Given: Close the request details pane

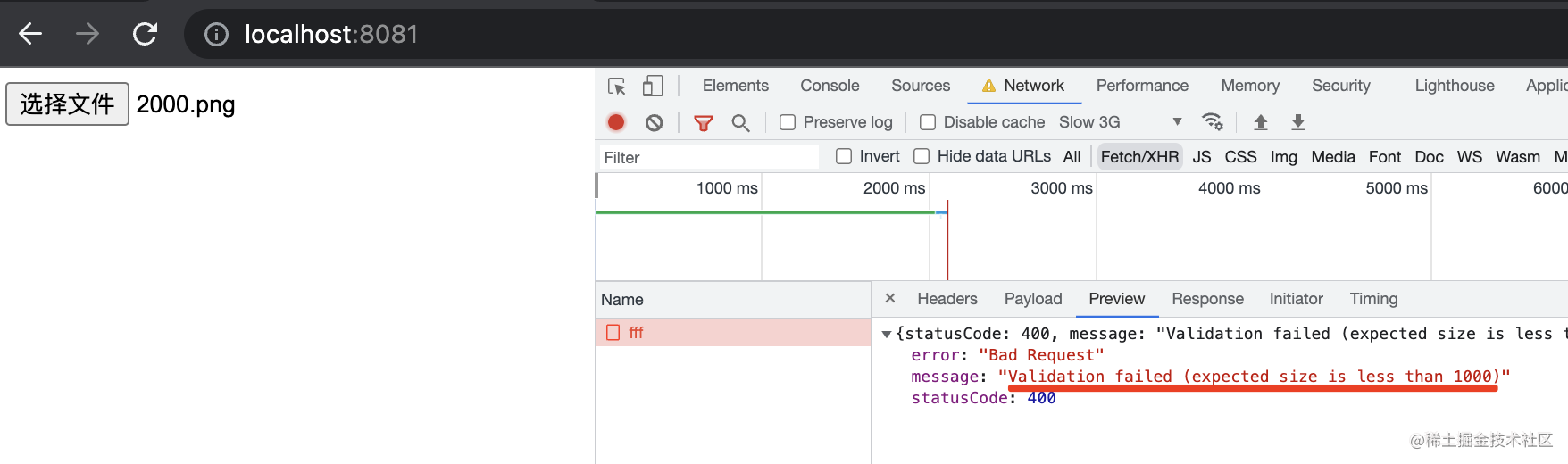Looking at the screenshot, I should [x=890, y=298].
